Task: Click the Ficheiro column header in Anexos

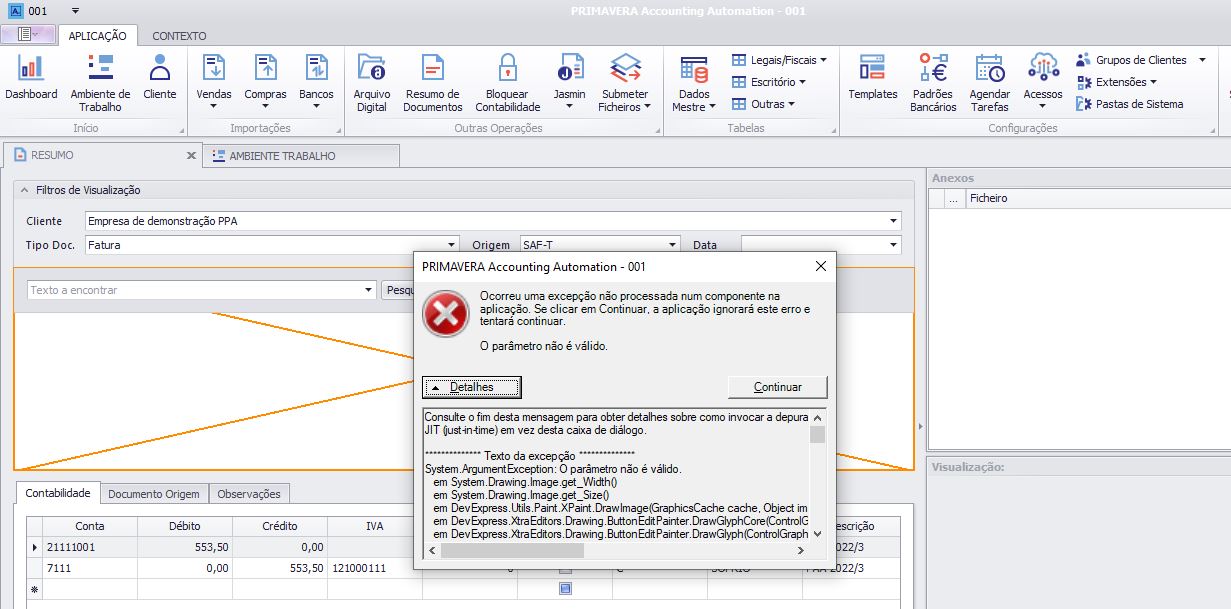Action: [1097, 198]
